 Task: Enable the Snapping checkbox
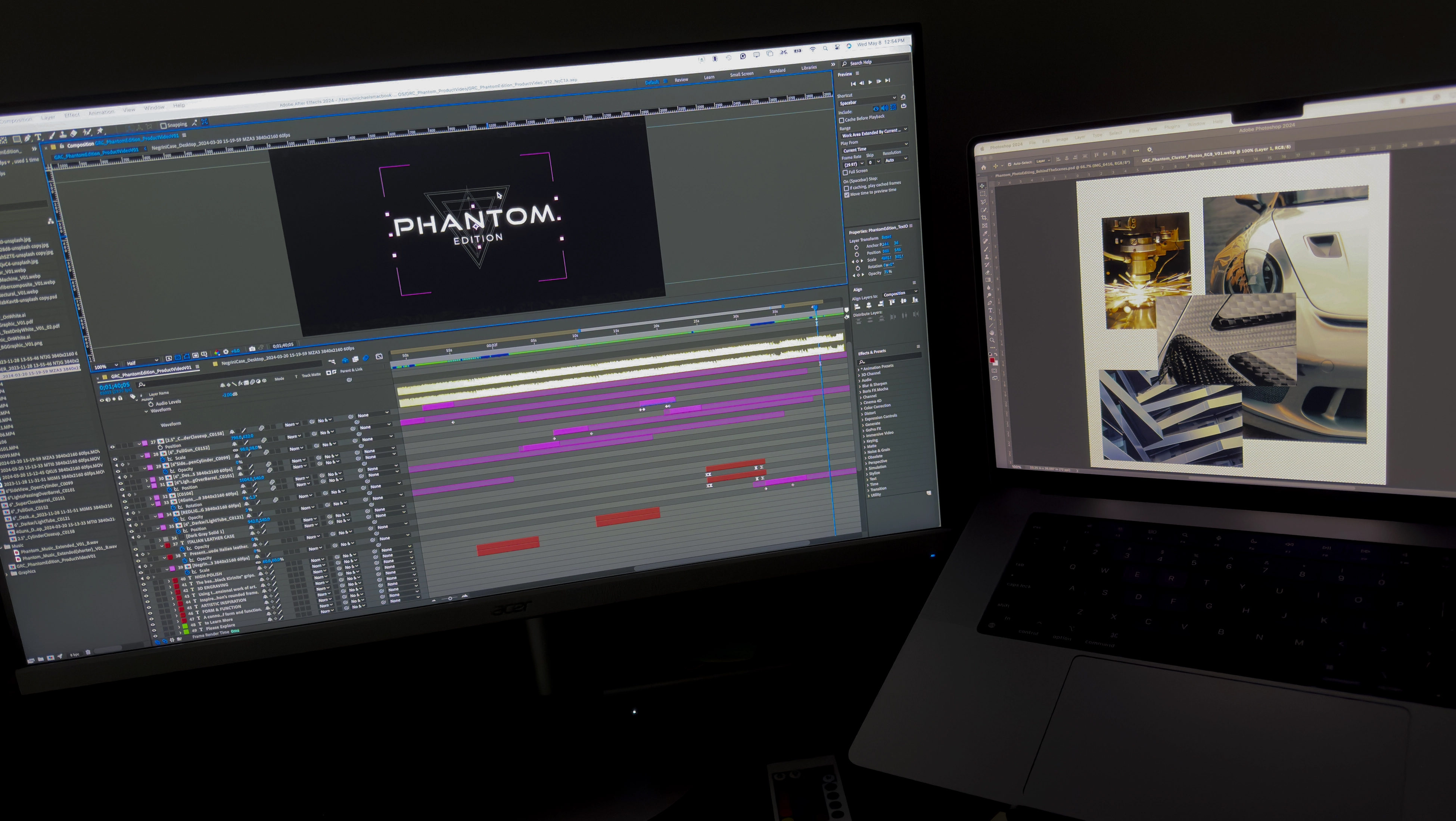click(x=164, y=126)
